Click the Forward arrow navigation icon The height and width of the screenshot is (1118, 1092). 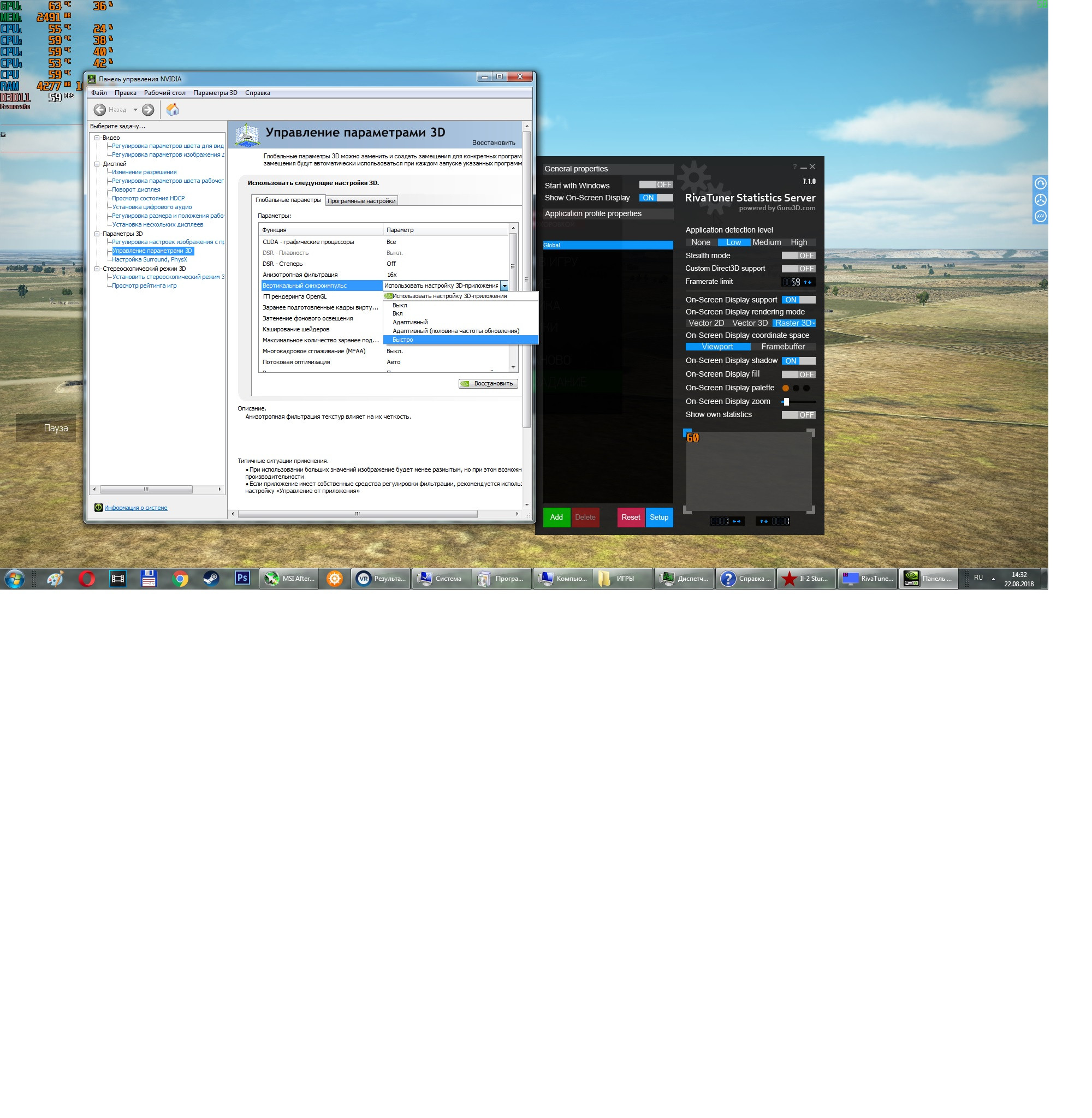click(148, 110)
